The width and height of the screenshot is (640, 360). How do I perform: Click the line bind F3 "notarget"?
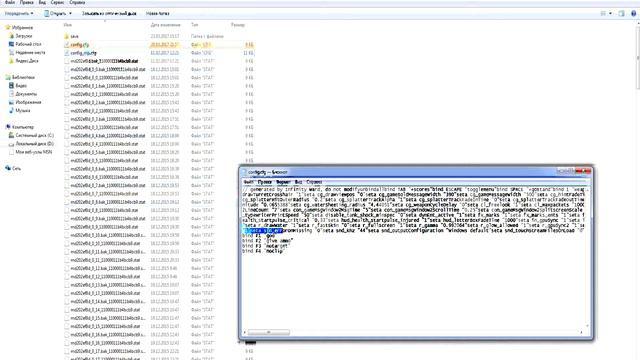pos(265,246)
